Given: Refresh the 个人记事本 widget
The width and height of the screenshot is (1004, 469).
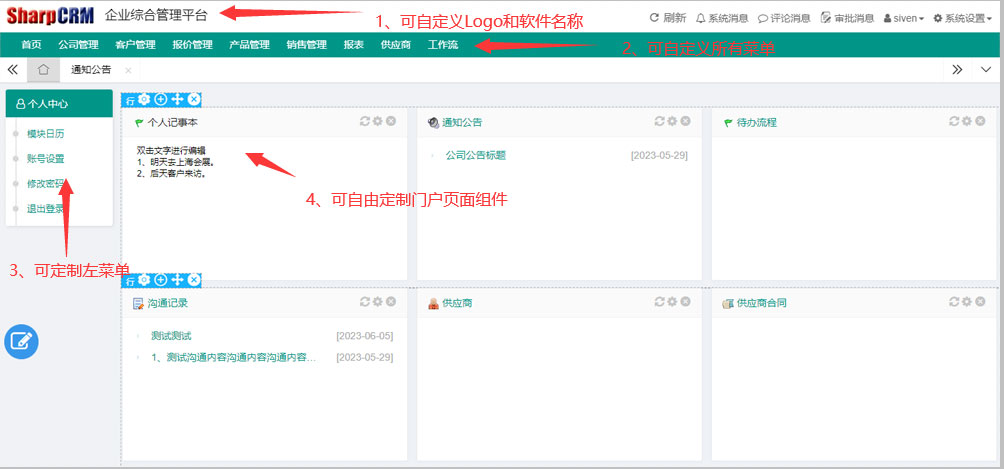Looking at the screenshot, I should [x=365, y=121].
